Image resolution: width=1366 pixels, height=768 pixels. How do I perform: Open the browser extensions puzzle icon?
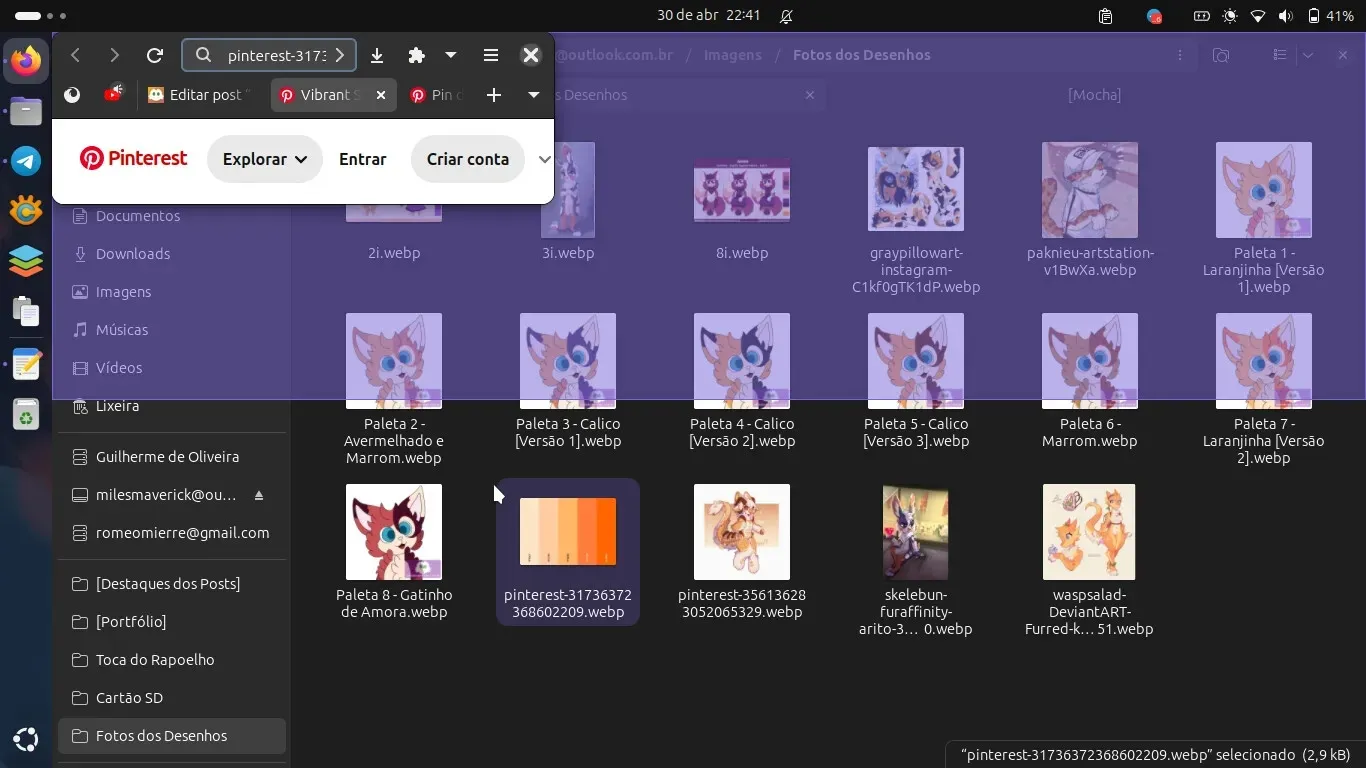point(417,56)
